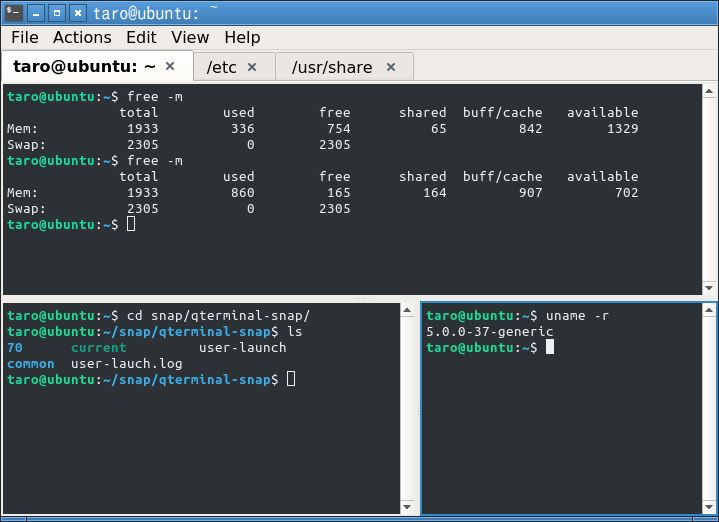Click the bottom-left pane scroll down arrow
The image size is (719, 522).
click(407, 507)
